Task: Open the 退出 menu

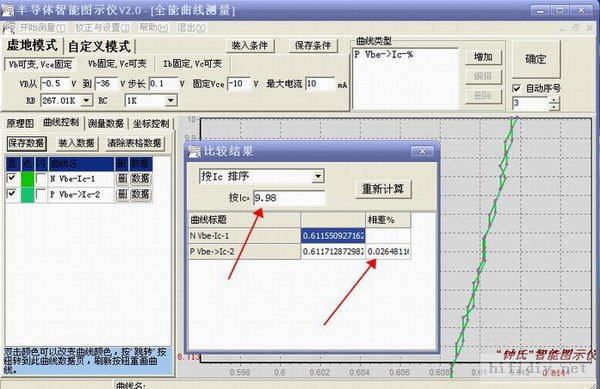Action: point(191,28)
